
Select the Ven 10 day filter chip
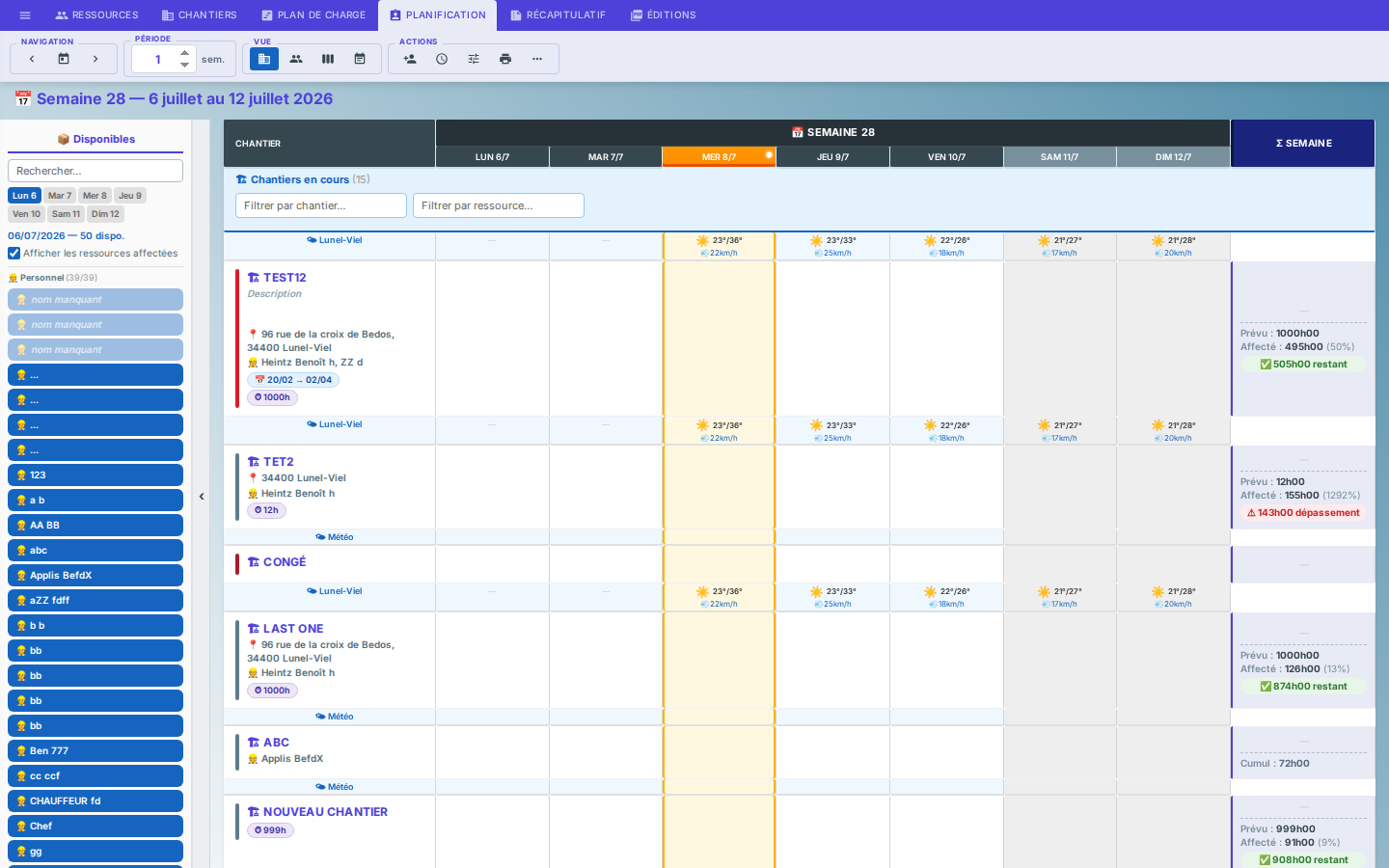[x=26, y=214]
